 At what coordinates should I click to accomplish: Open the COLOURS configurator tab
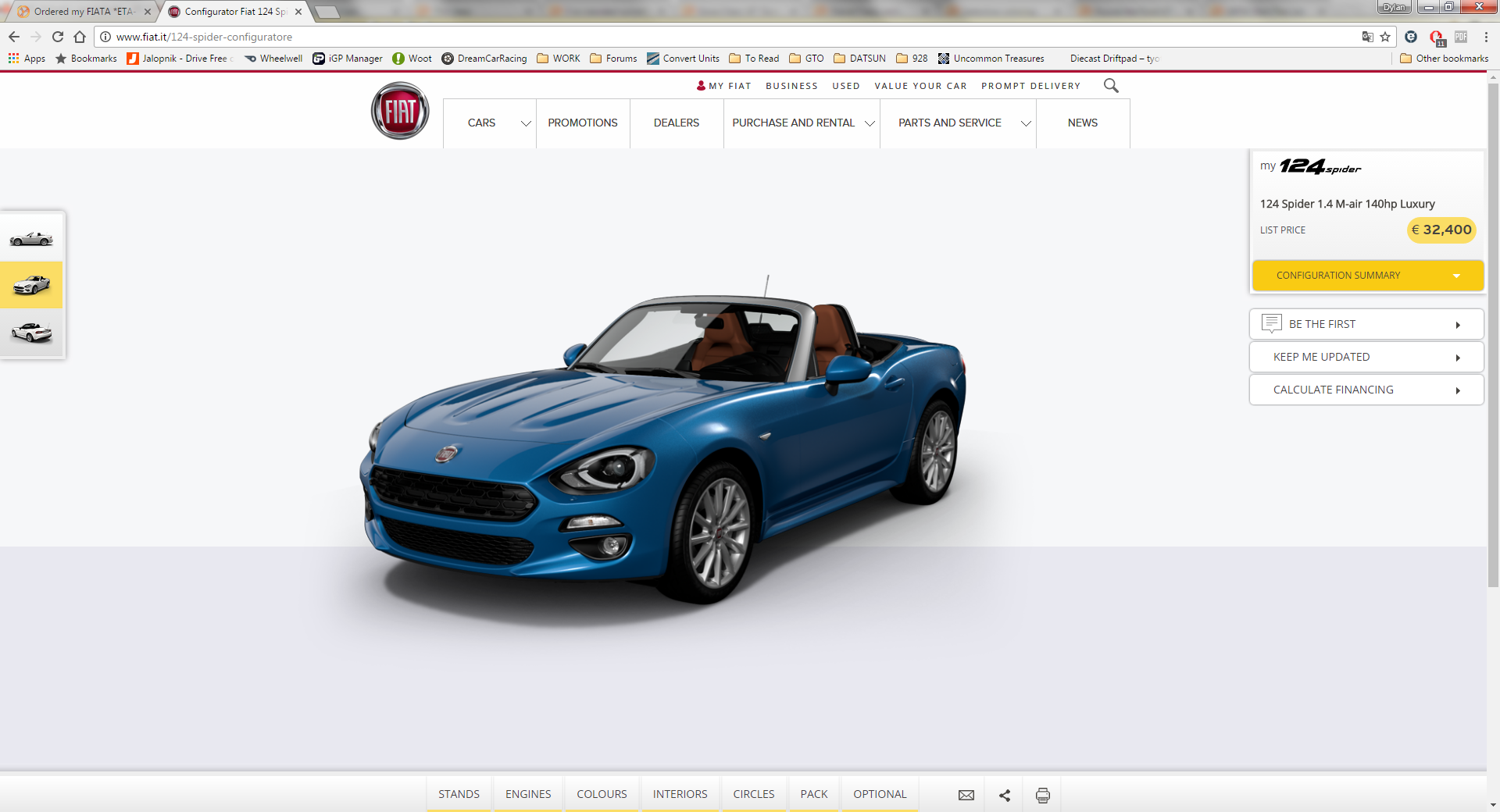click(x=602, y=794)
